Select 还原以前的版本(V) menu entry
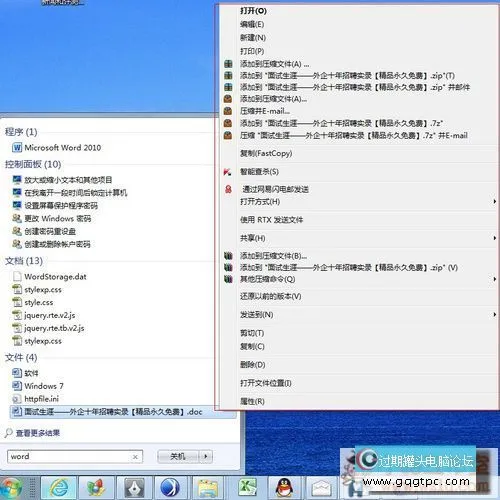 (x=270, y=296)
